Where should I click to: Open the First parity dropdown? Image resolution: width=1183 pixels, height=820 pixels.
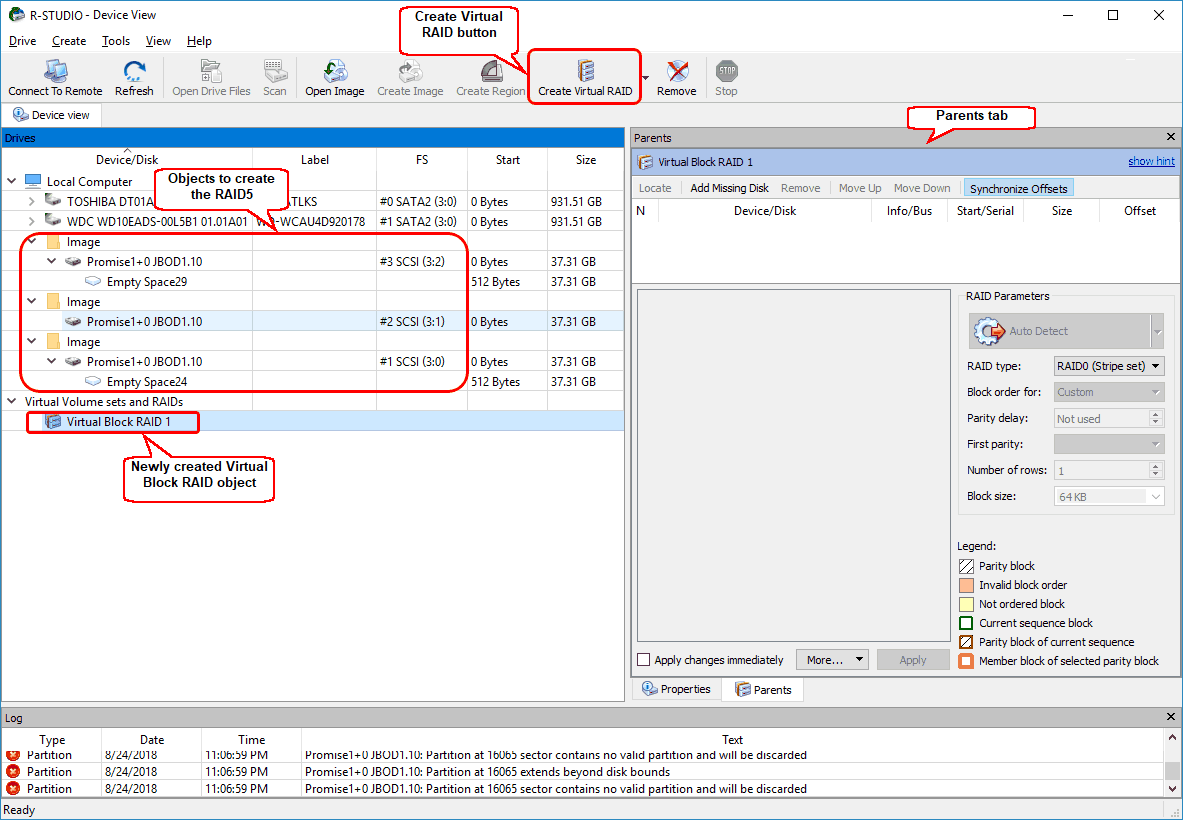(x=1108, y=444)
